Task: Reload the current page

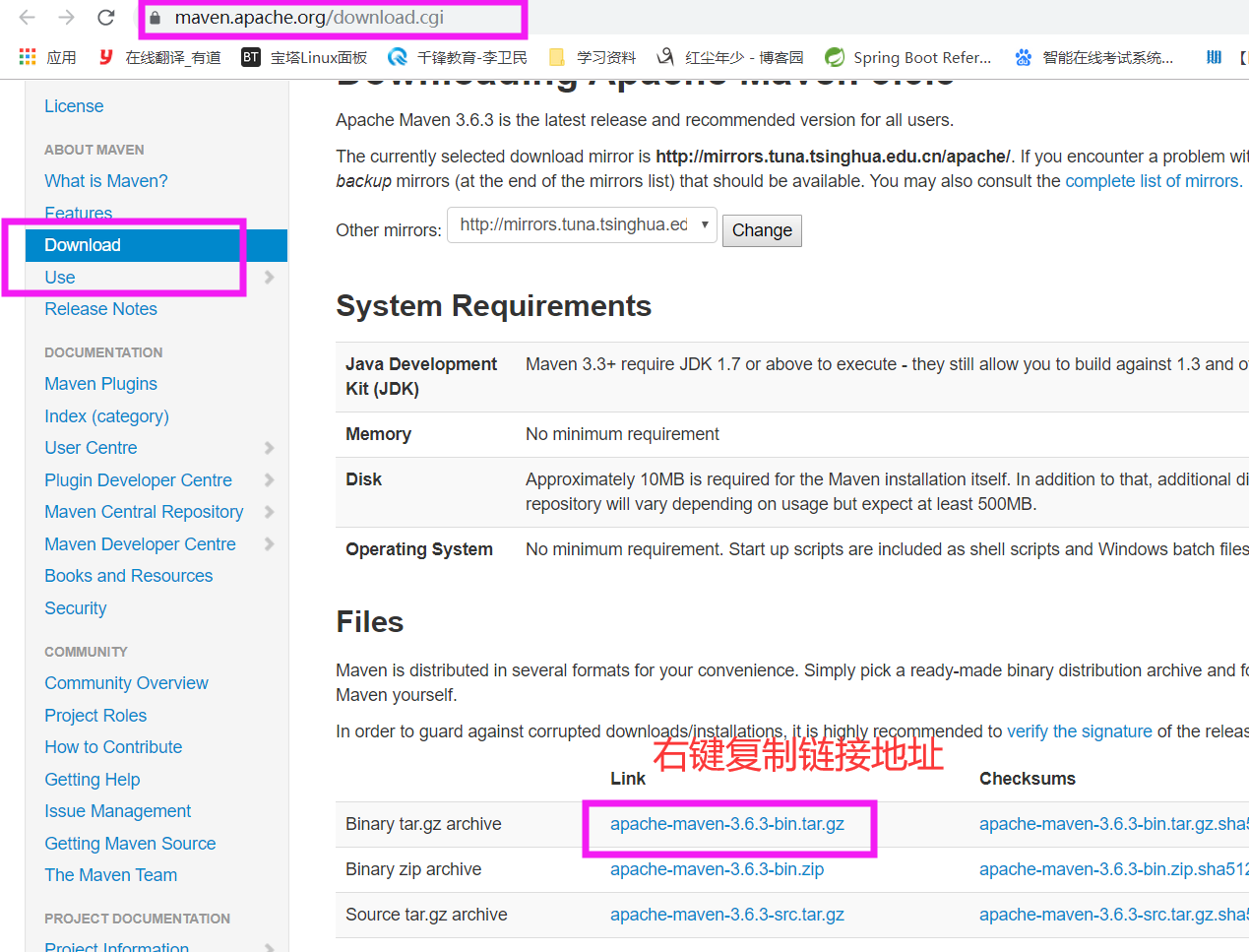Action: coord(106,17)
